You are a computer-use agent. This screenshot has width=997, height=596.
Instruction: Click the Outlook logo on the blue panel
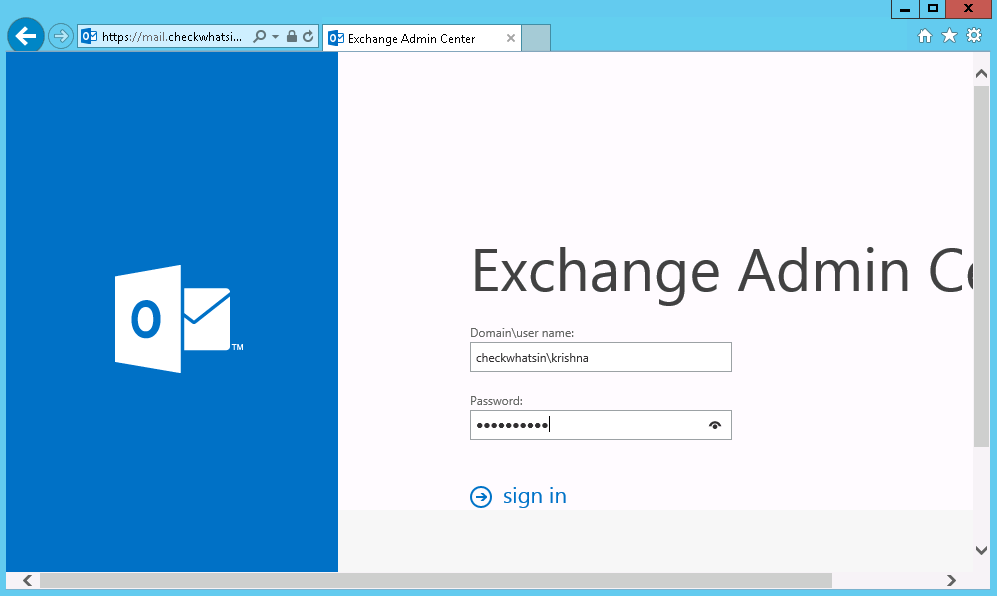tap(179, 319)
